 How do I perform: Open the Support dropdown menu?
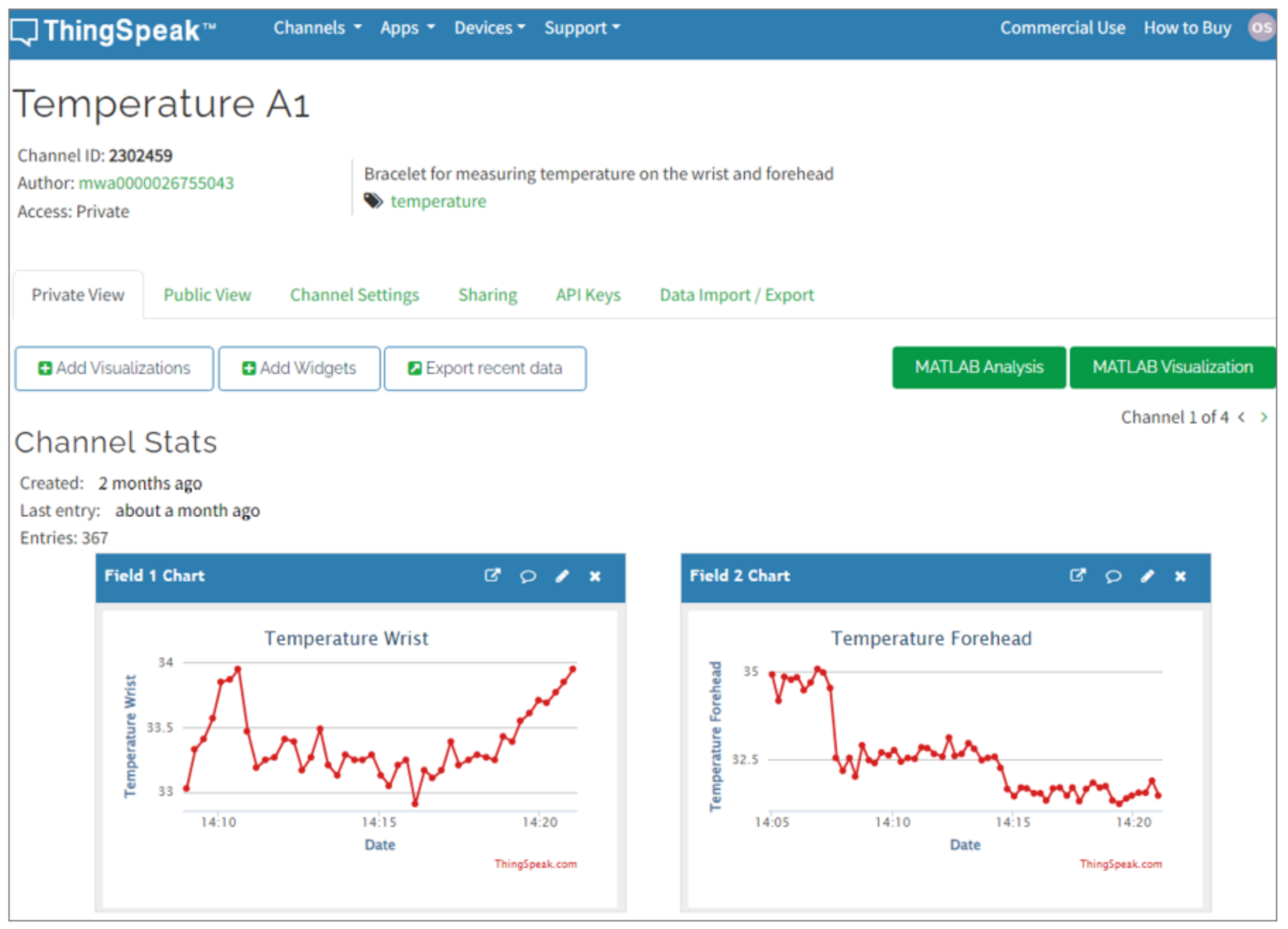582,28
